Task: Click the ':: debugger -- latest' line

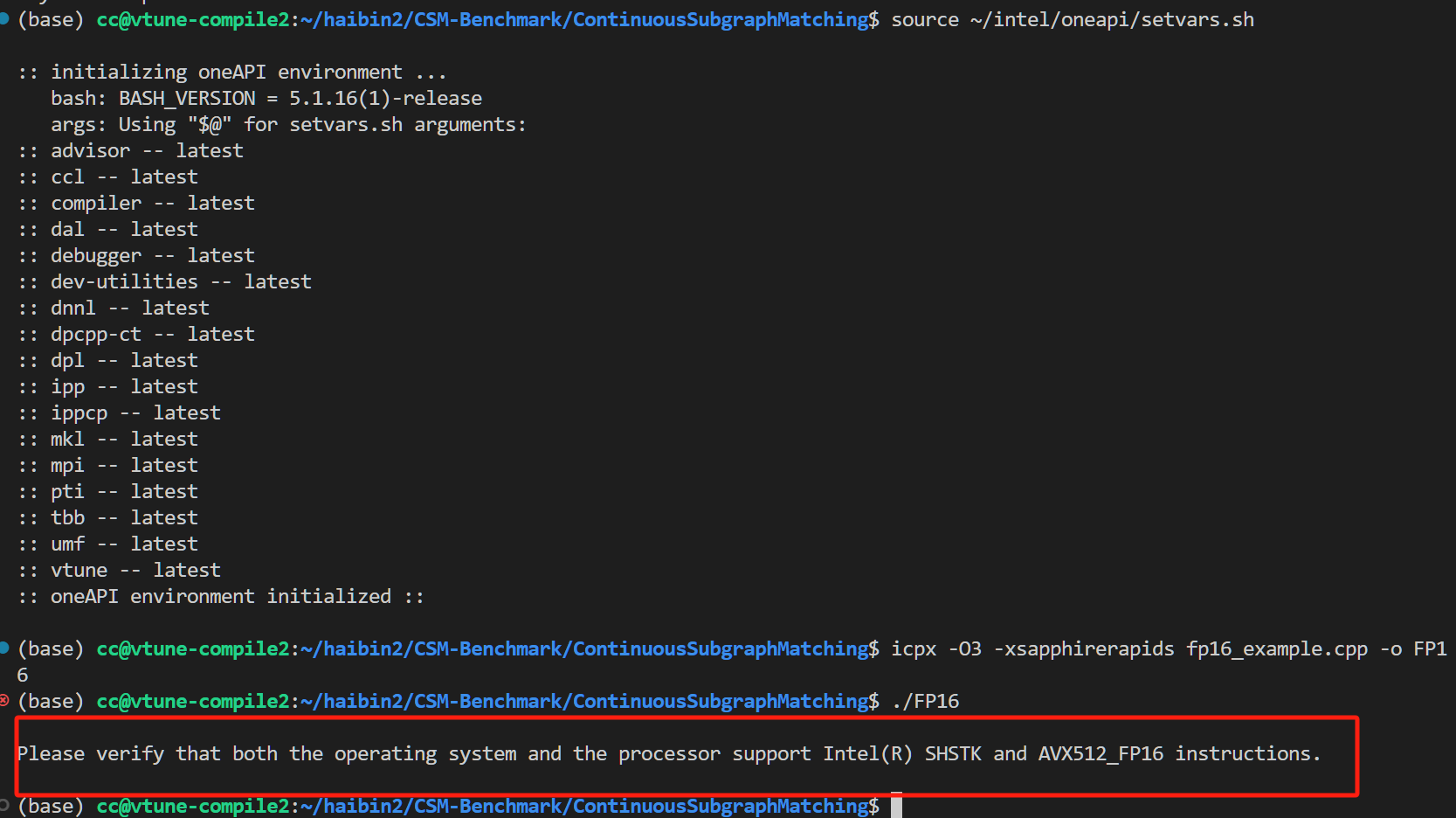Action: [x=136, y=255]
